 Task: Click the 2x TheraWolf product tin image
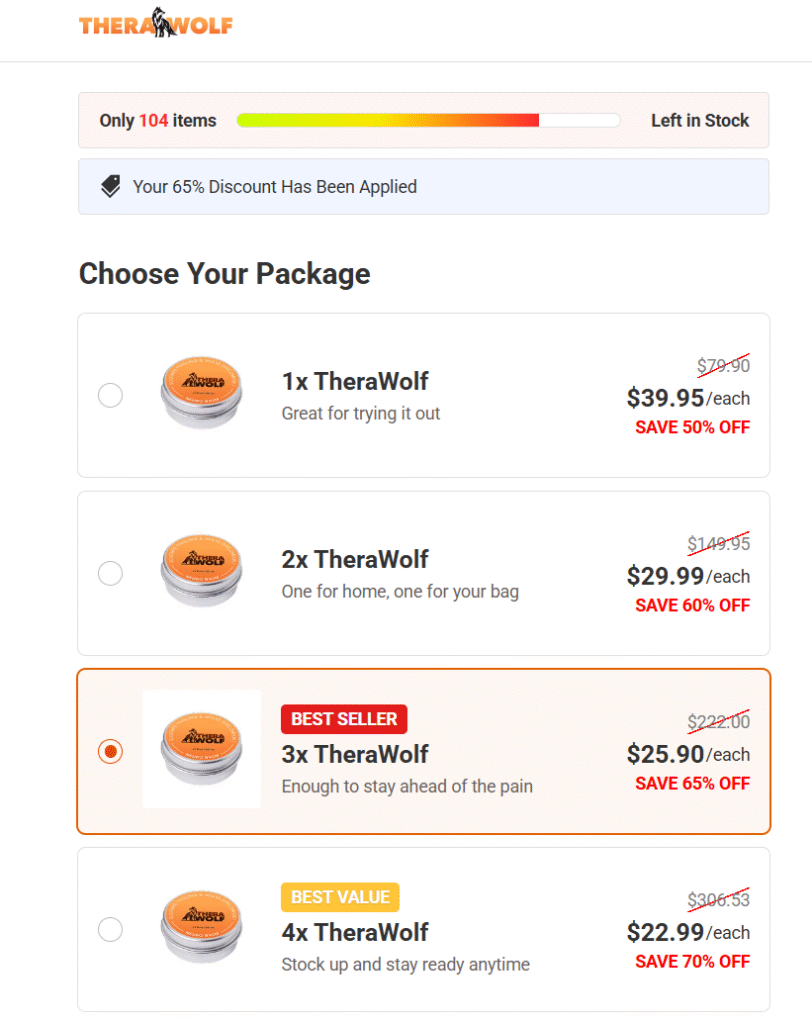(201, 572)
